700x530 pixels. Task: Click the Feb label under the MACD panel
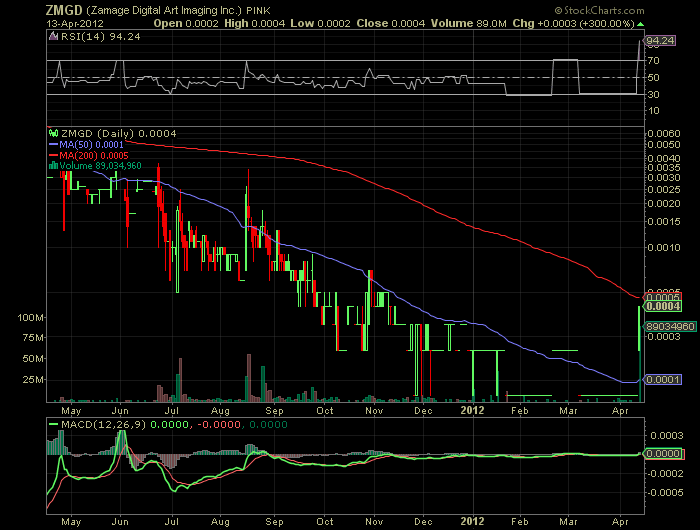tap(520, 522)
